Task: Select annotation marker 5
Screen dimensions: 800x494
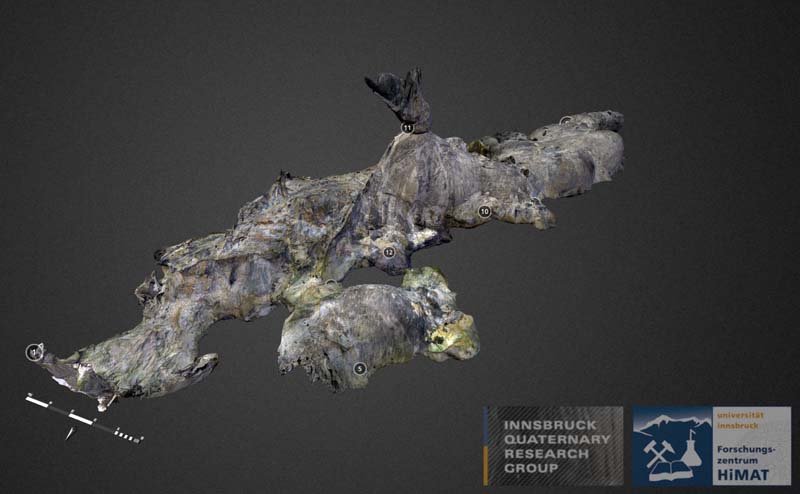Action: point(360,368)
